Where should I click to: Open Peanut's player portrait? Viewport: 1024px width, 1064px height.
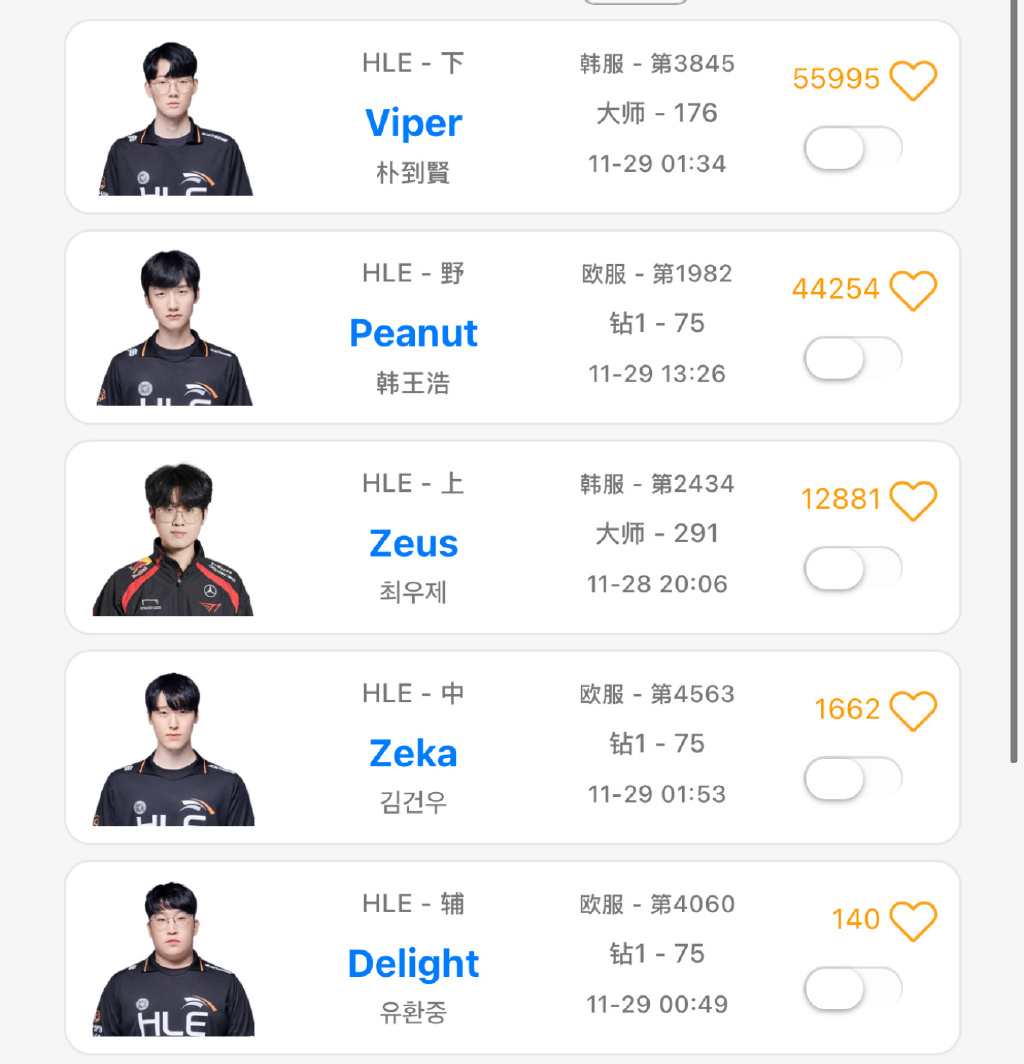pyautogui.click(x=174, y=330)
